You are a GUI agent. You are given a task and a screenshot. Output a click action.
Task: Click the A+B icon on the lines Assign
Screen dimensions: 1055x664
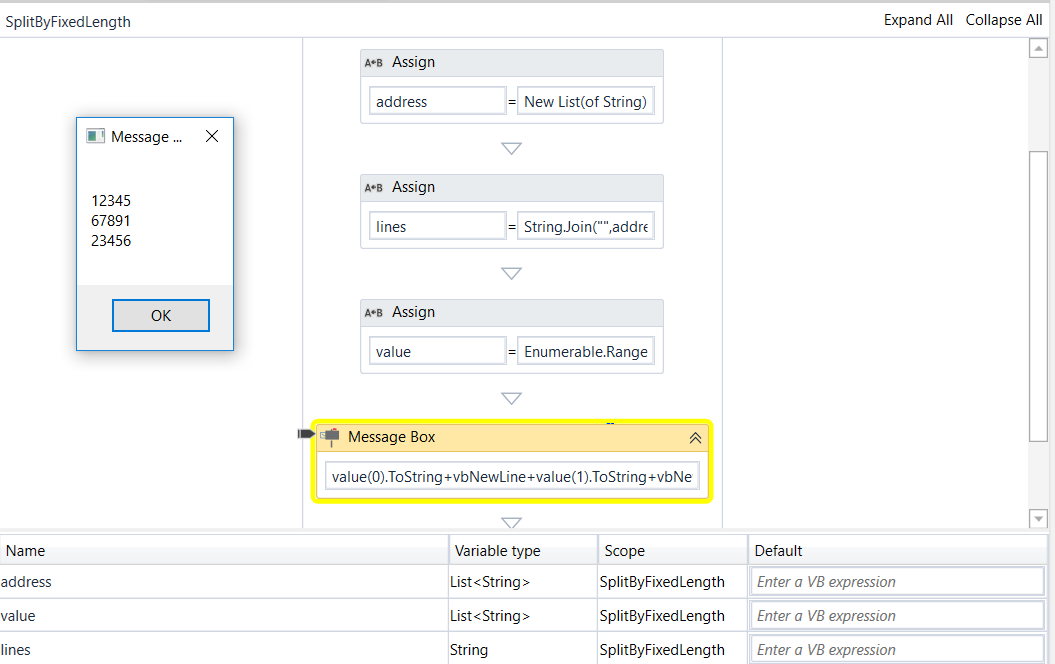tap(373, 187)
